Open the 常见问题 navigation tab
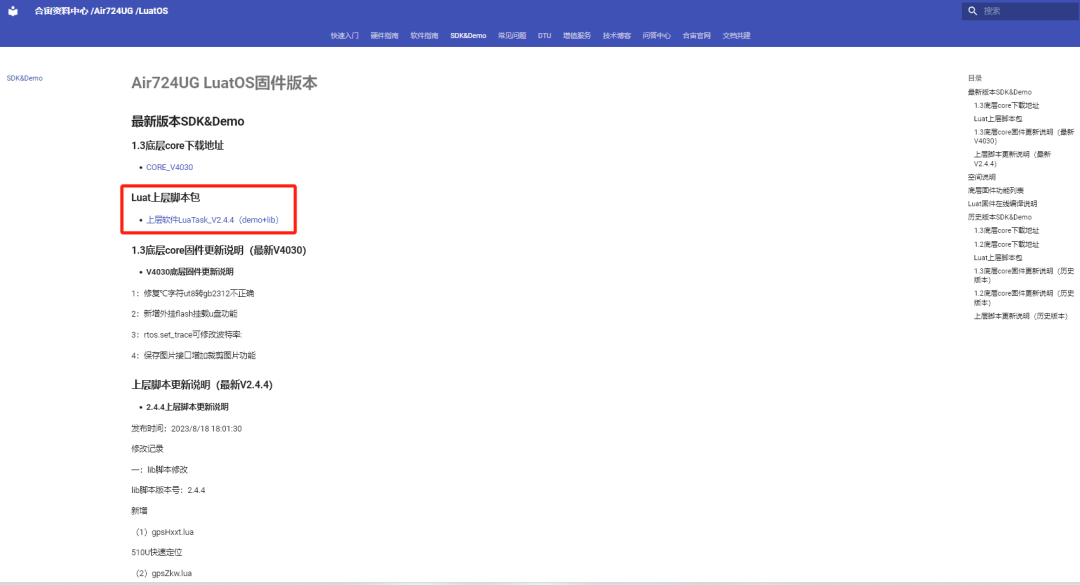The image size is (1080, 585). click(512, 36)
